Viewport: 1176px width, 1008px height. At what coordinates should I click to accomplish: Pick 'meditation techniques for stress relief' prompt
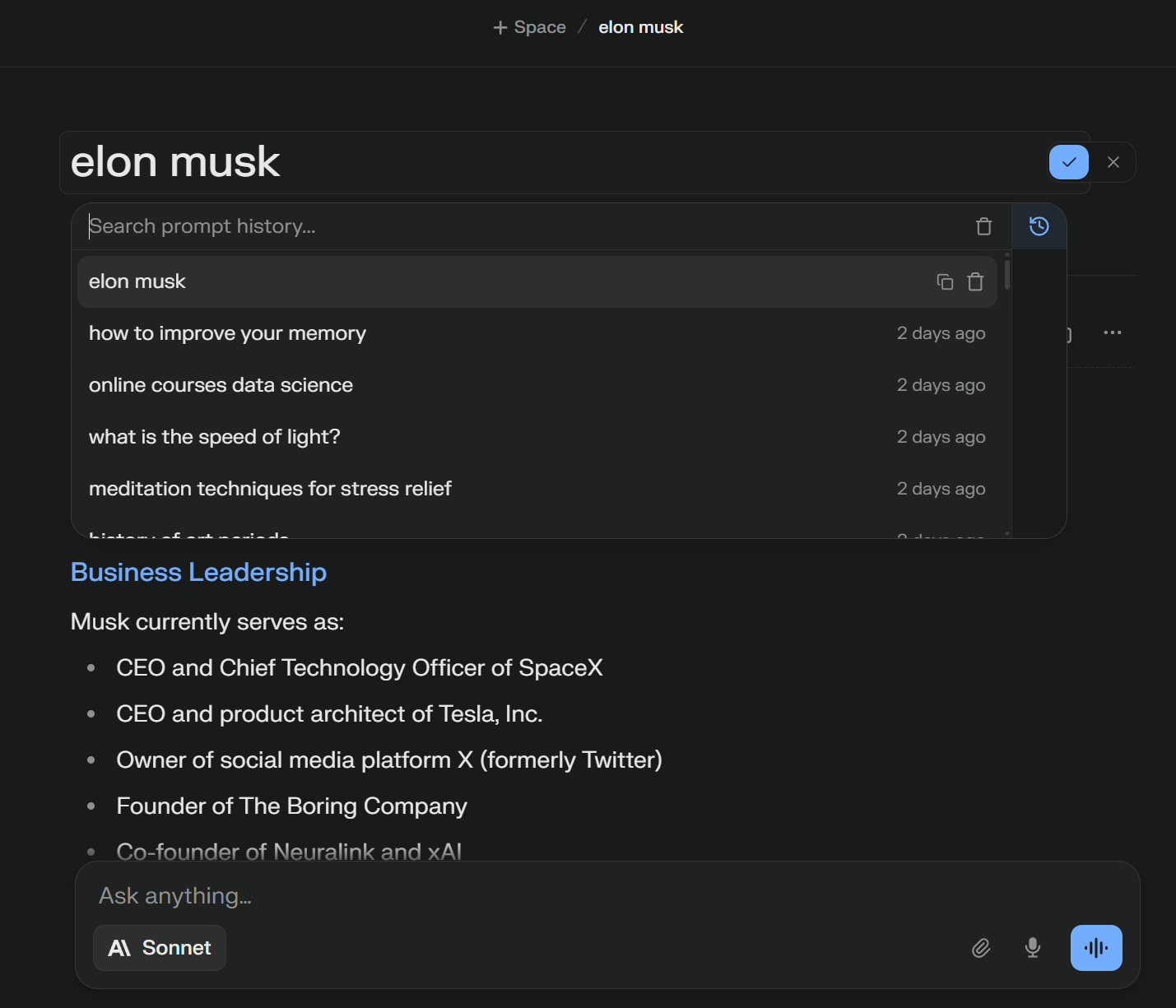click(270, 489)
